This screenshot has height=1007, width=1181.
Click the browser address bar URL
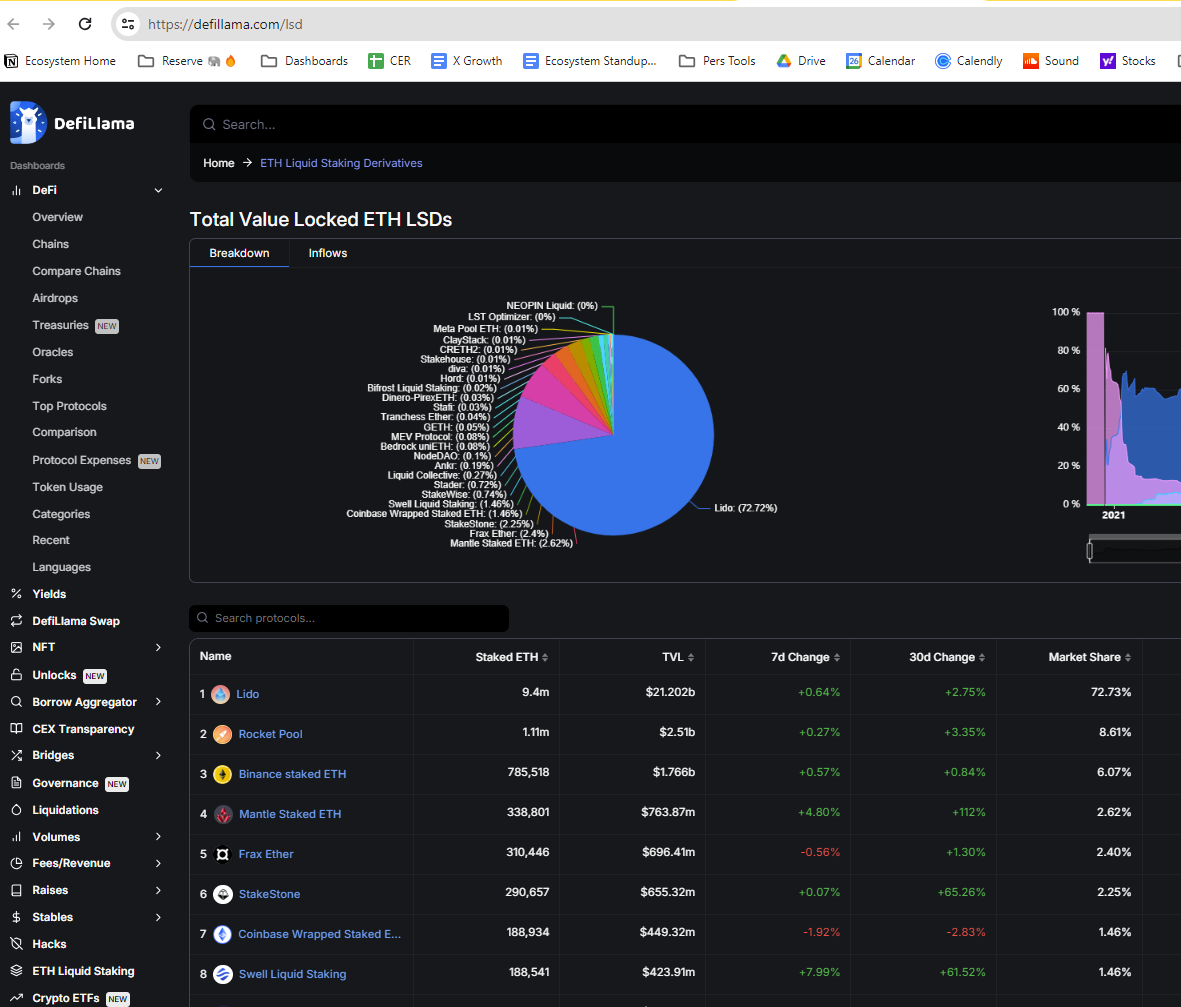click(x=225, y=24)
